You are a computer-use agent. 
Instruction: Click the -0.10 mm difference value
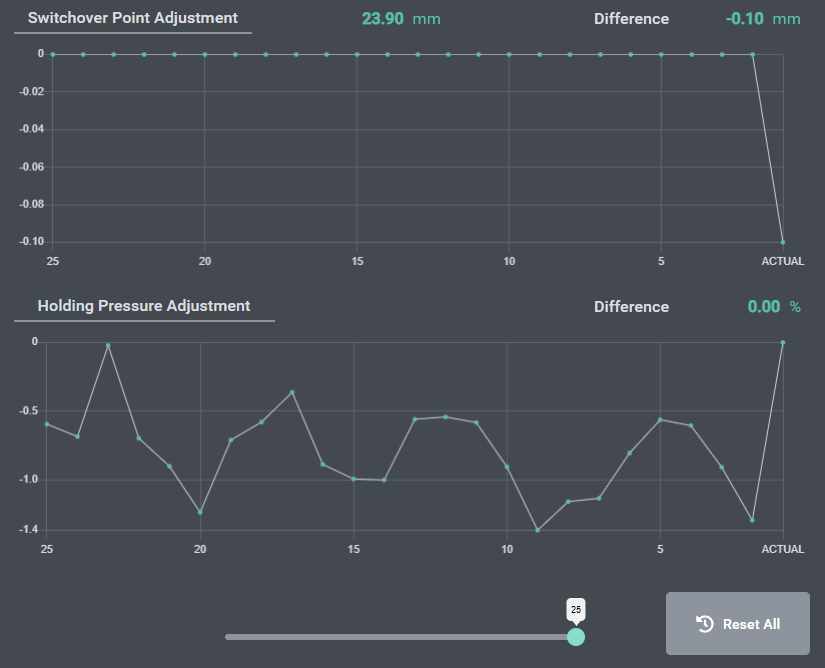(762, 19)
